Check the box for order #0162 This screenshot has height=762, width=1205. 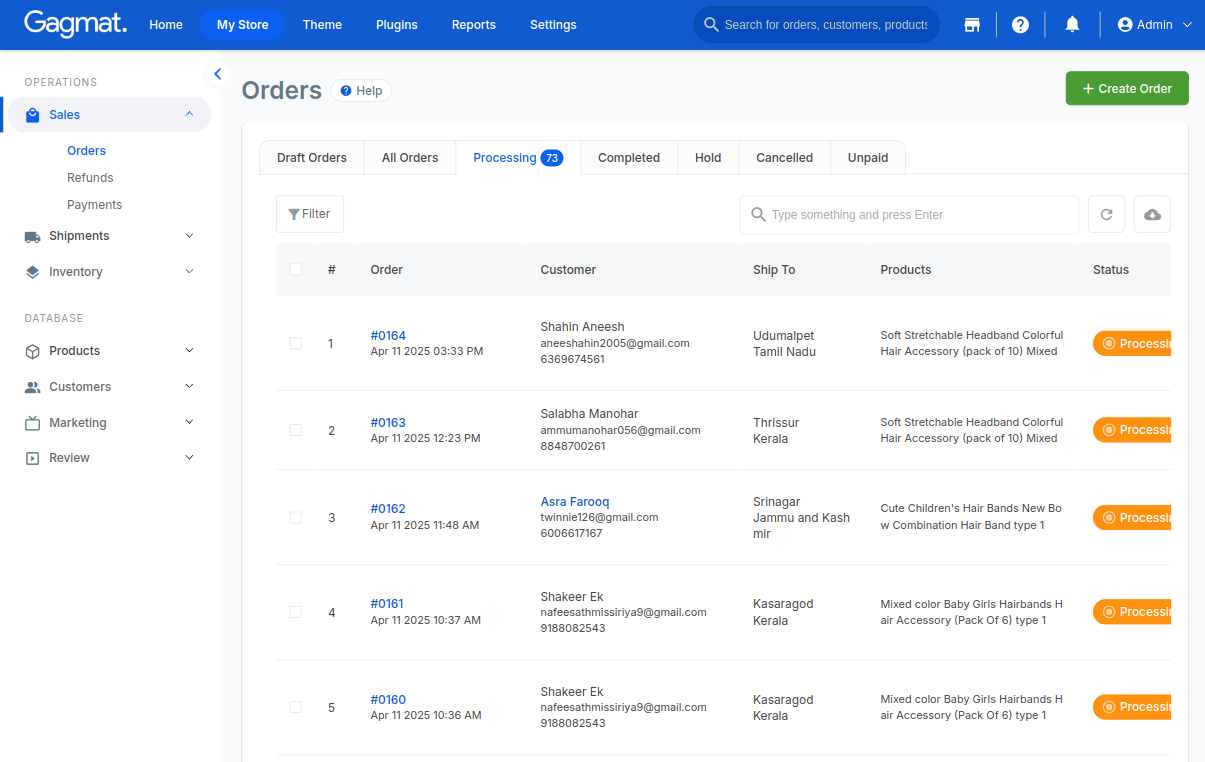click(295, 517)
